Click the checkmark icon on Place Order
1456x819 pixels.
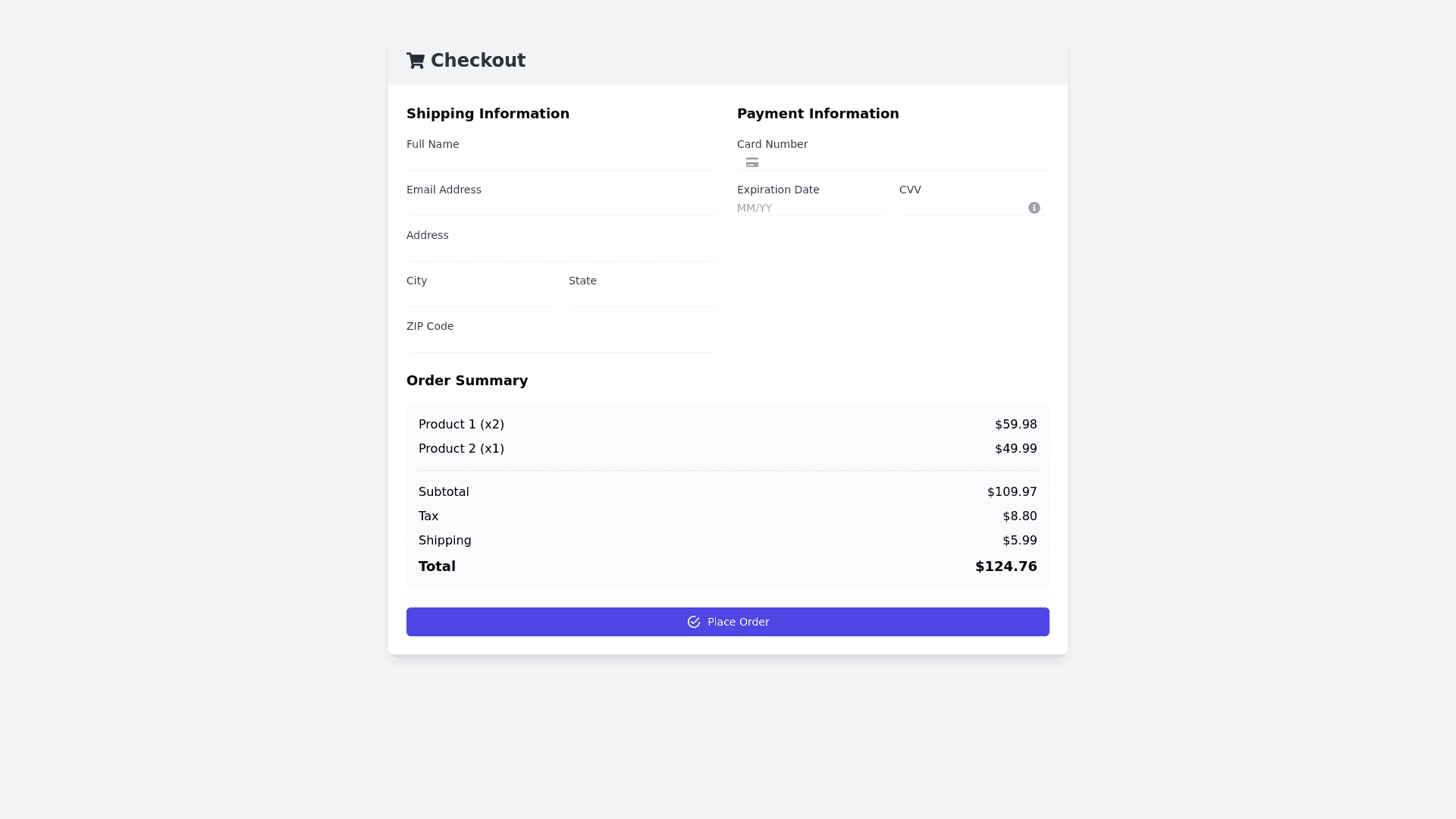tap(693, 622)
